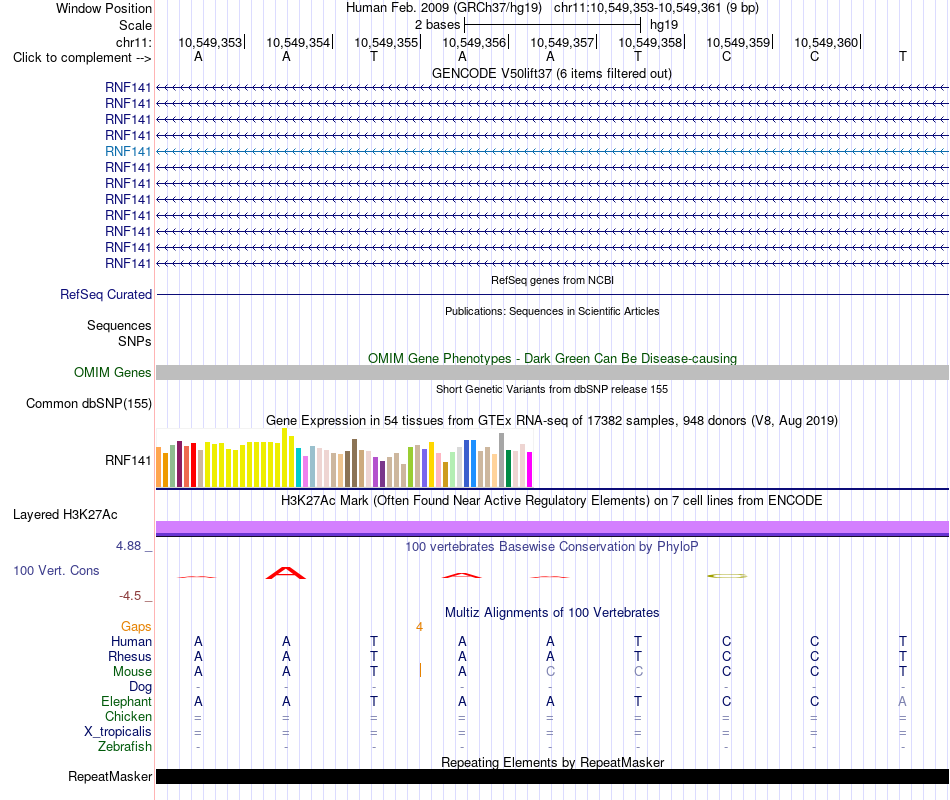The width and height of the screenshot is (950, 800).
Task: Click the tall red PhyloP conservation peak
Action: tap(286, 573)
